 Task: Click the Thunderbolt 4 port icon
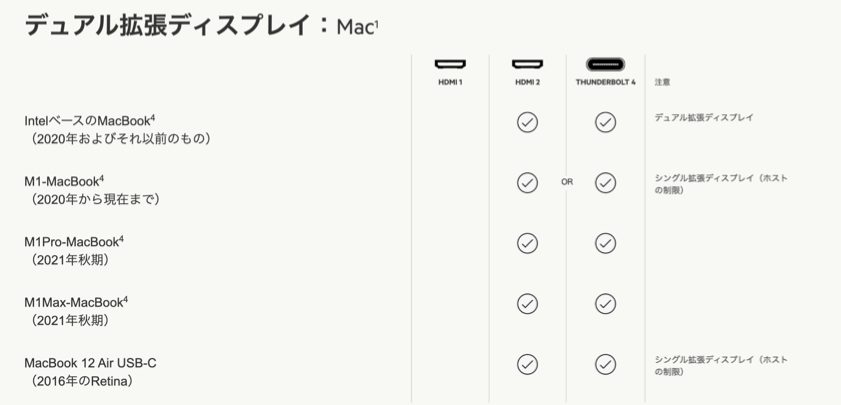[x=606, y=64]
